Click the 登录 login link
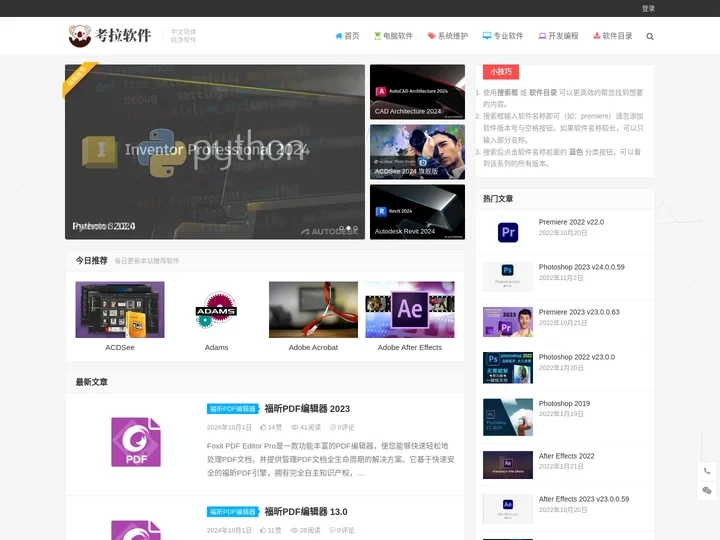The height and width of the screenshot is (540, 720). [x=648, y=8]
